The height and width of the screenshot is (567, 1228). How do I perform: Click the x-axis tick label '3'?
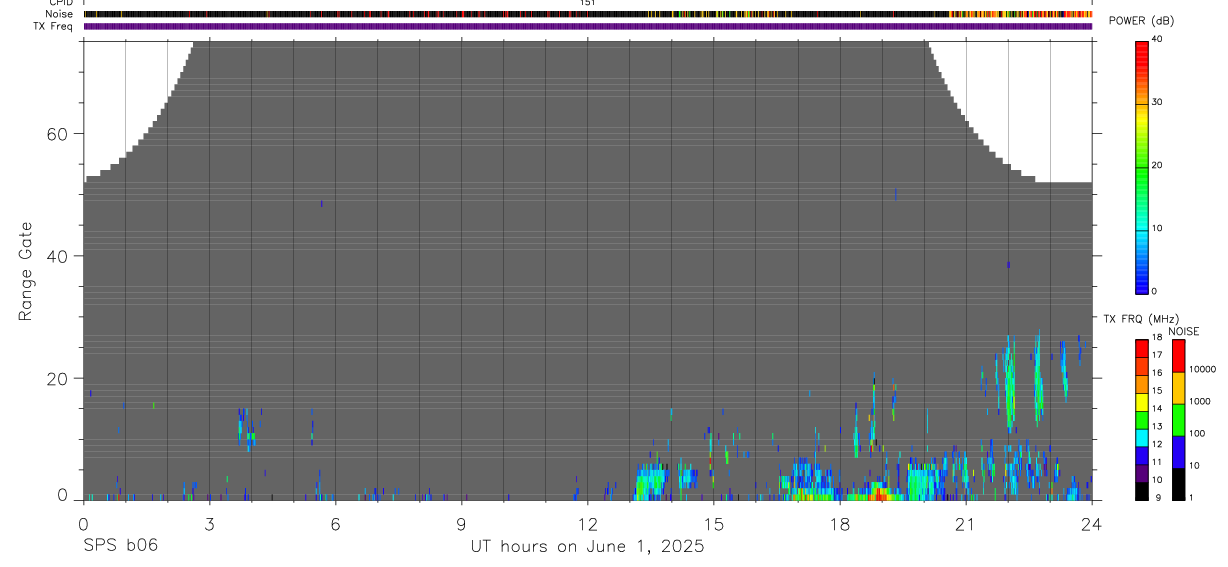tap(209, 524)
